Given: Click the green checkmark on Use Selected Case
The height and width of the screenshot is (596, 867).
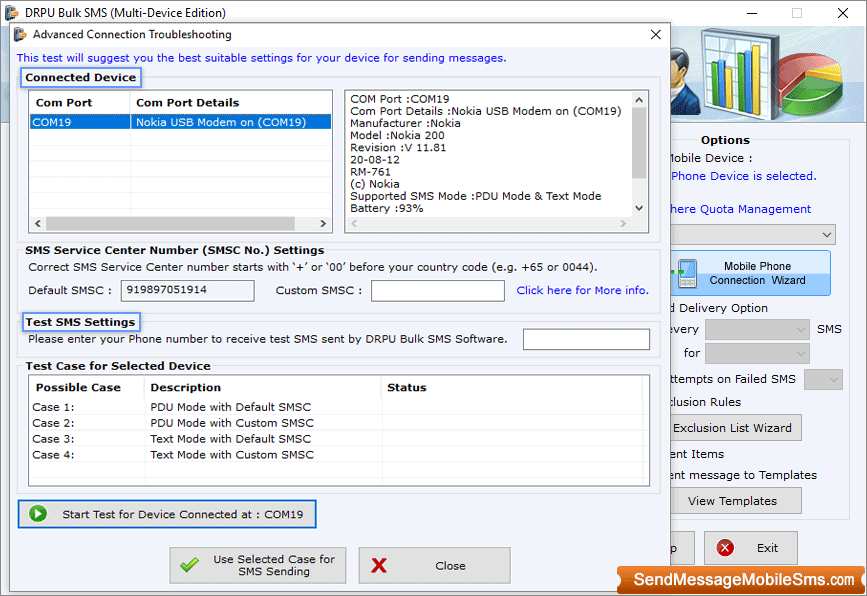Looking at the screenshot, I should pyautogui.click(x=189, y=565).
